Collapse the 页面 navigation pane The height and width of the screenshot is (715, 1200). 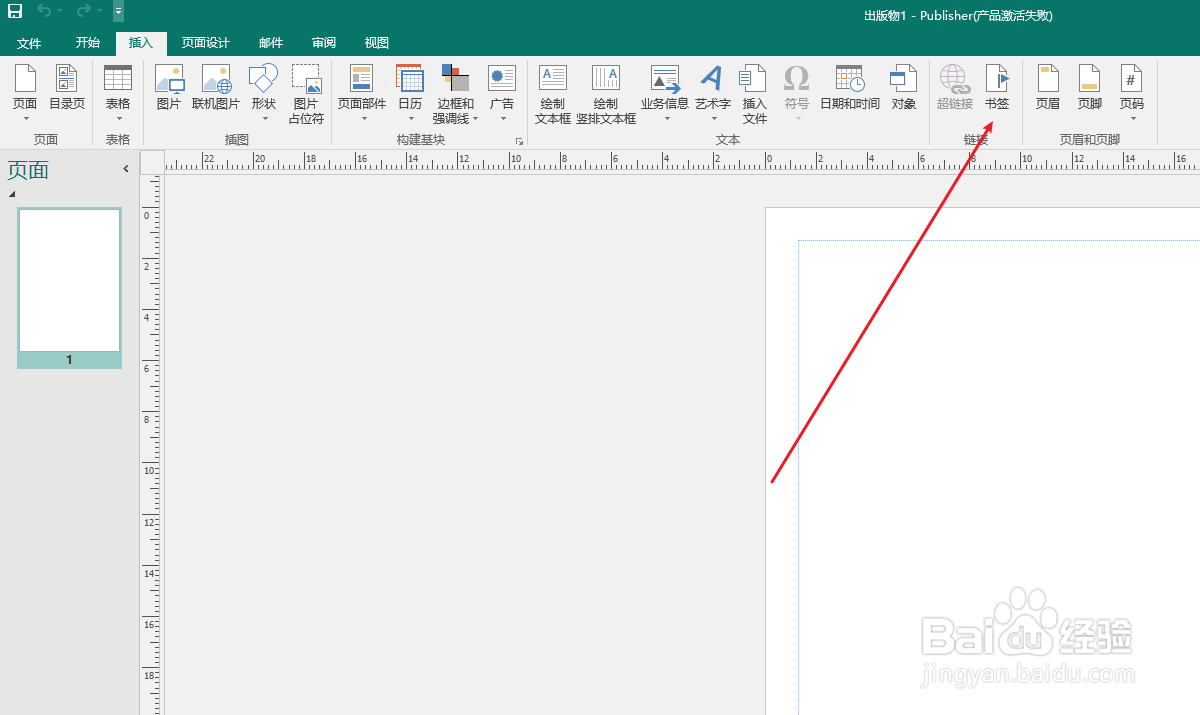click(126, 169)
